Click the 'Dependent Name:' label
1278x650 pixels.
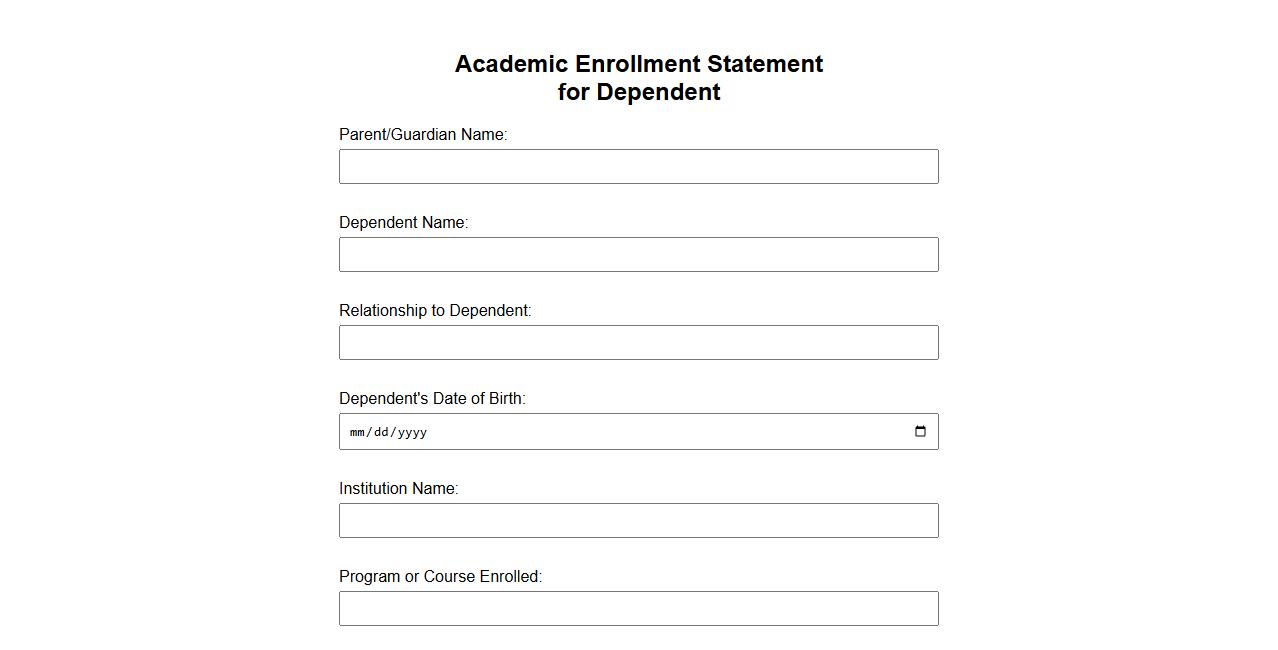403,223
